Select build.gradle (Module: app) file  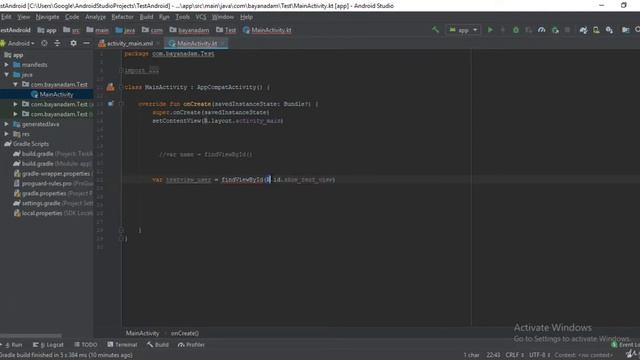(53, 163)
